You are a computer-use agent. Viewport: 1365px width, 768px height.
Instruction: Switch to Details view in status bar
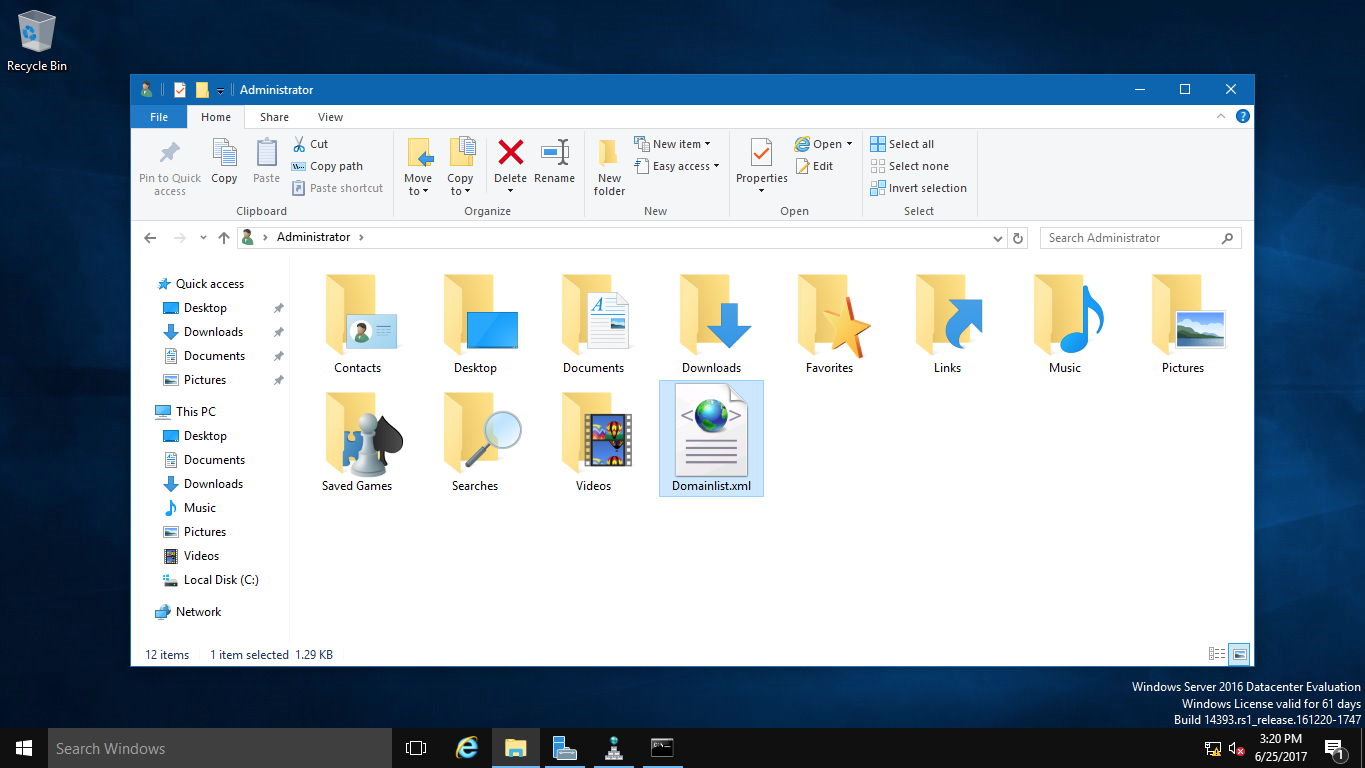pyautogui.click(x=1217, y=654)
